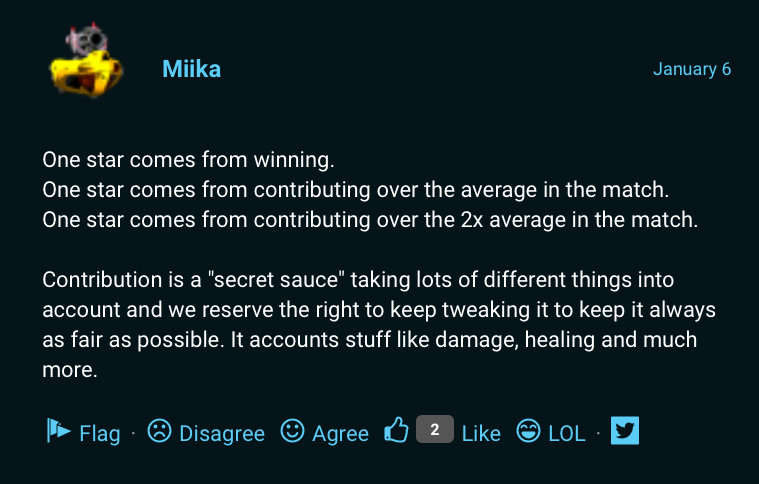This screenshot has width=759, height=484.
Task: Click the thumbs-up Like icon
Action: [397, 432]
